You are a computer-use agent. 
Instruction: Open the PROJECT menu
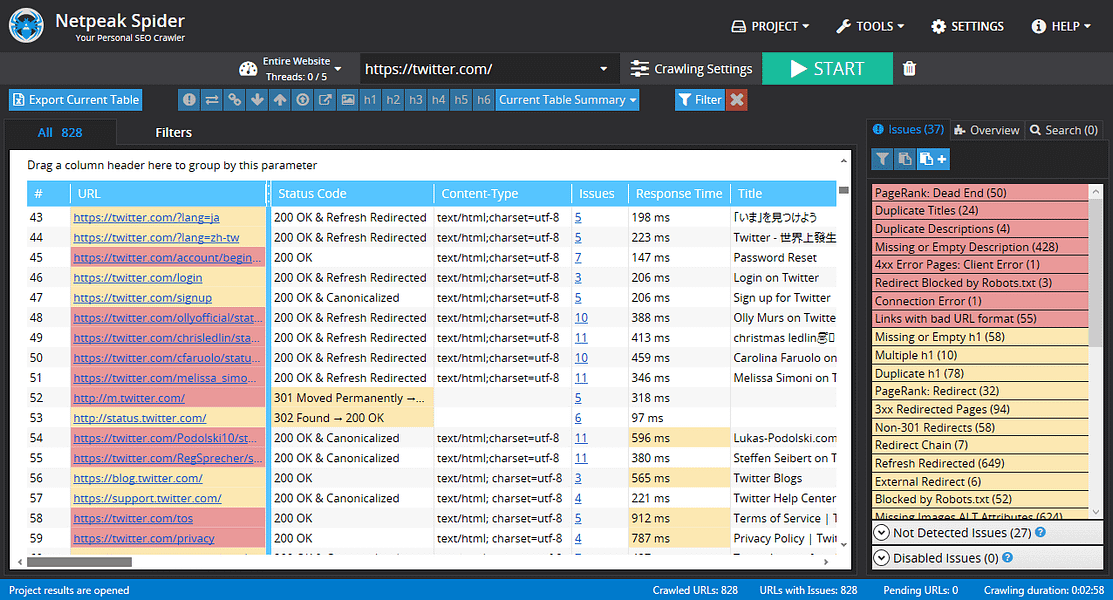point(770,26)
